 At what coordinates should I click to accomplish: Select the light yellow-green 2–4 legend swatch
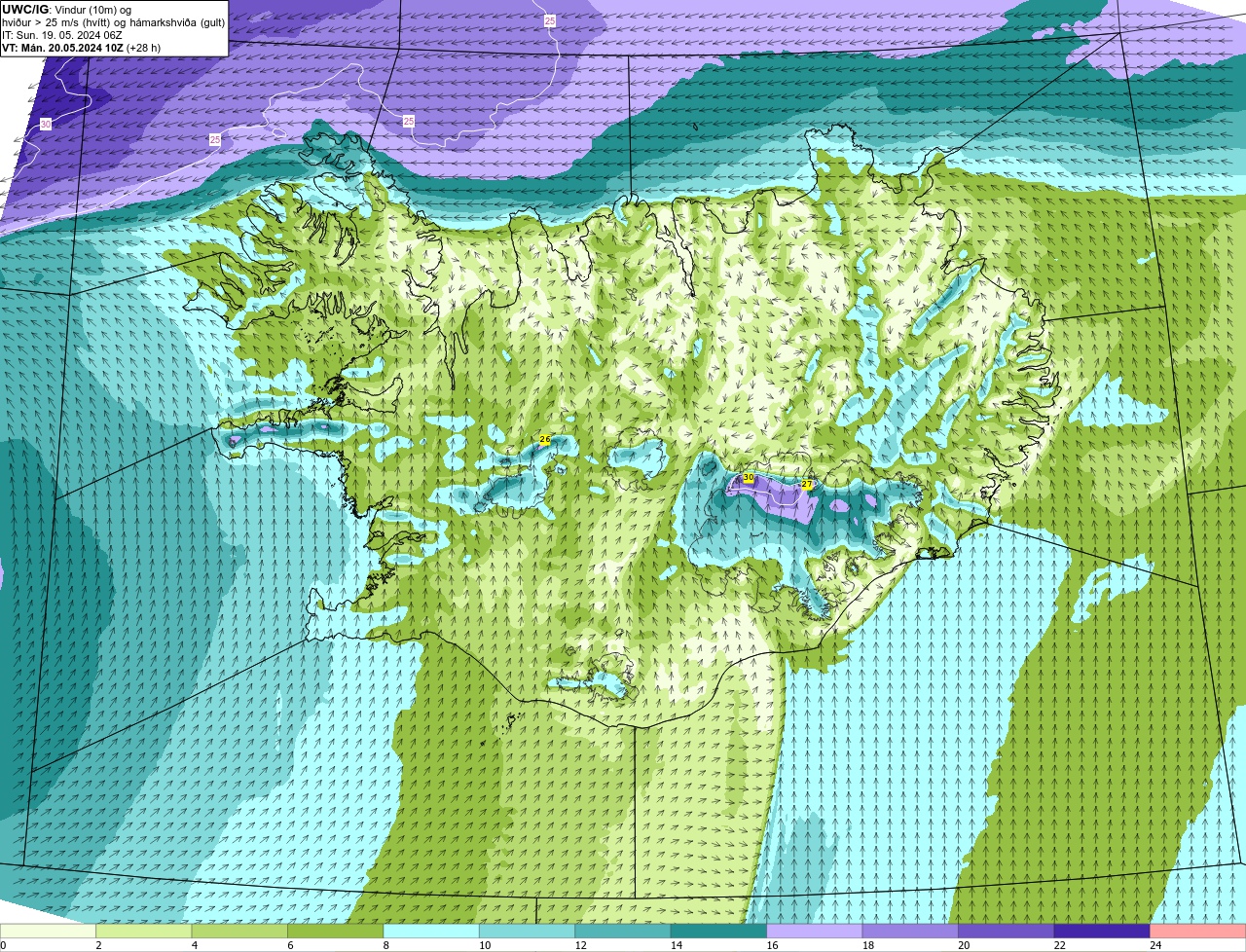click(144, 931)
